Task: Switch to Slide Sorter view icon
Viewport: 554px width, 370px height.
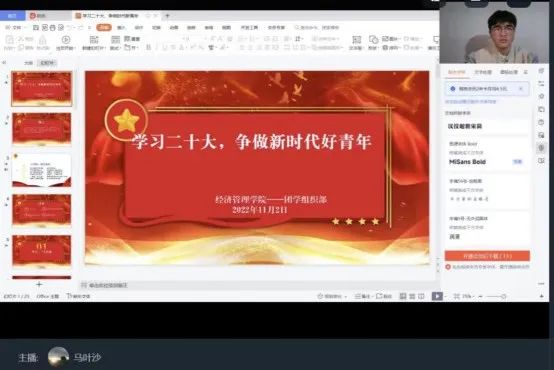Action: tap(412, 296)
